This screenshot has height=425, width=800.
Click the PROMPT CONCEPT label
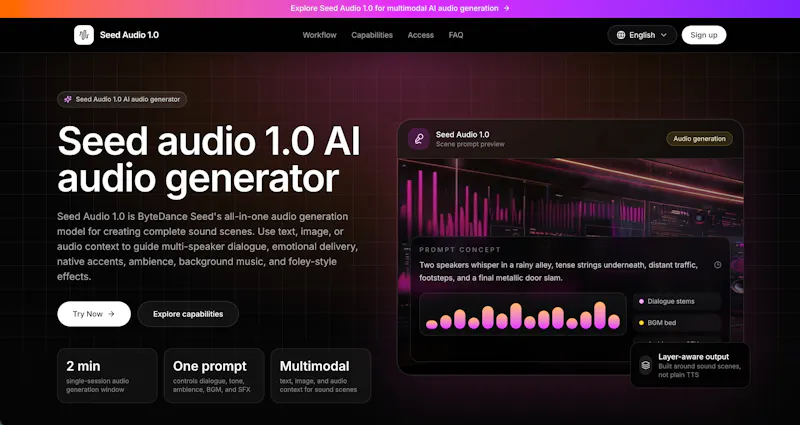(x=460, y=249)
